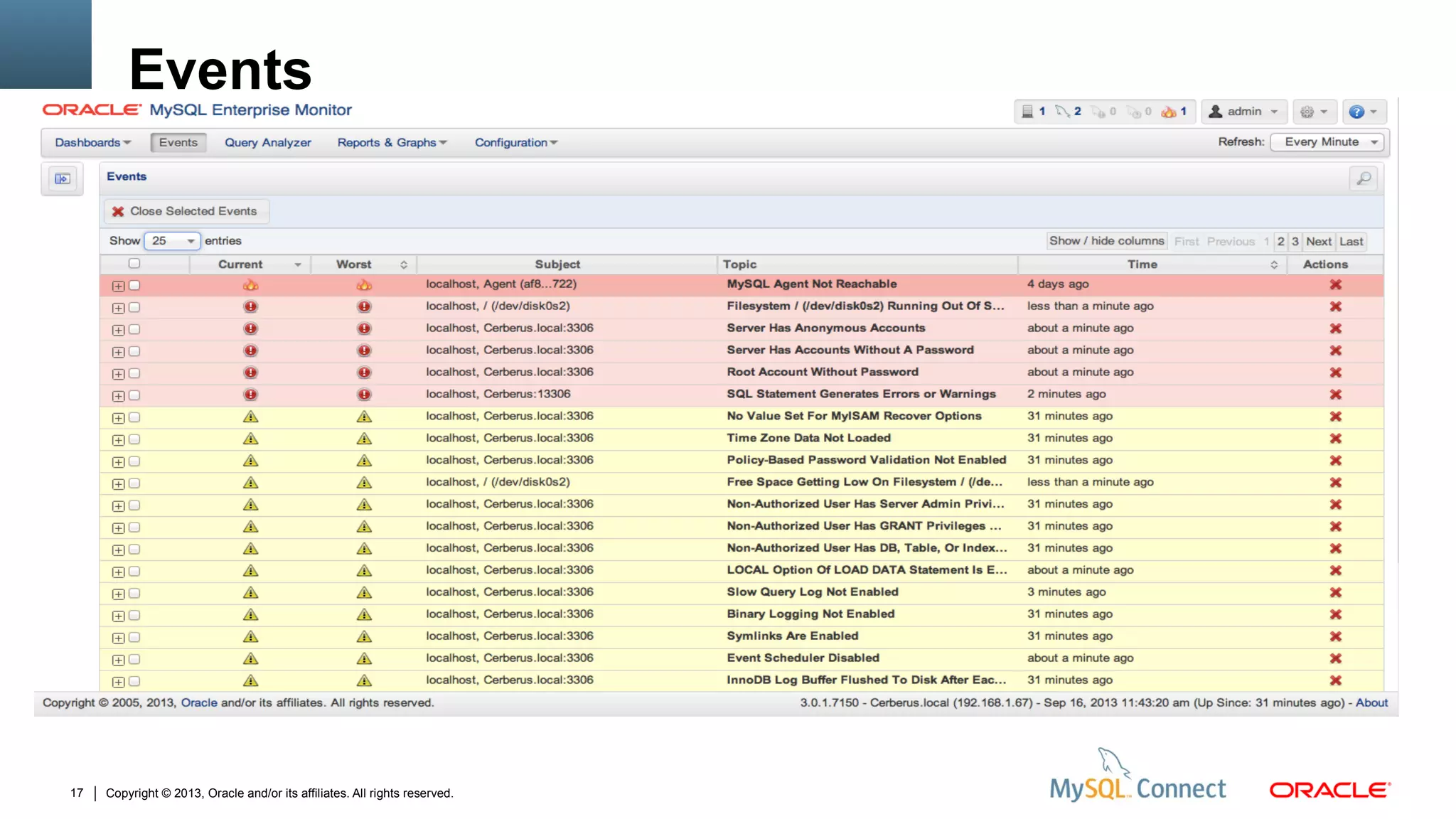
Task: Expand the Server Has Accounts Without A Password row
Action: point(118,352)
